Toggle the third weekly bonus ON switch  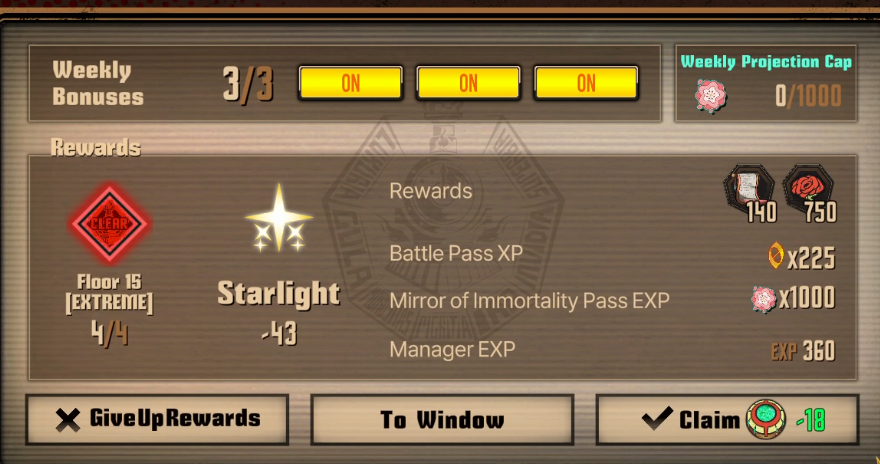[x=586, y=84]
